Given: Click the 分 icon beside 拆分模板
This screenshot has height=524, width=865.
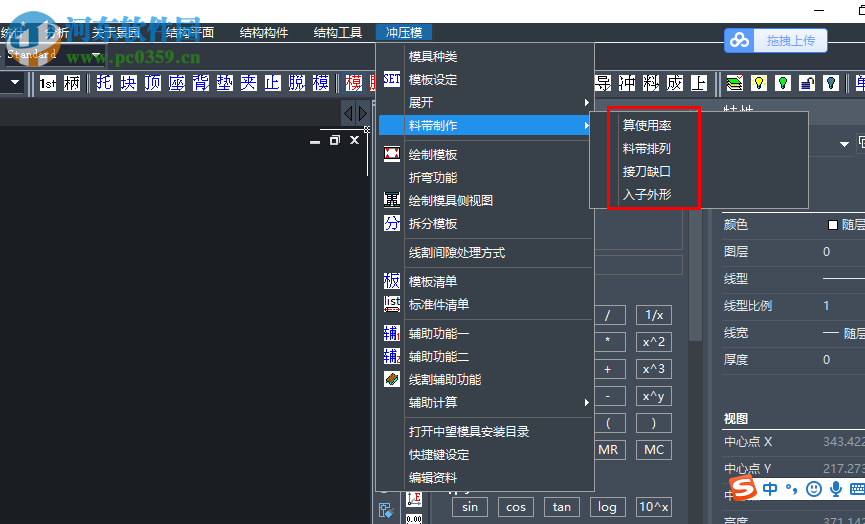Looking at the screenshot, I should pos(392,223).
